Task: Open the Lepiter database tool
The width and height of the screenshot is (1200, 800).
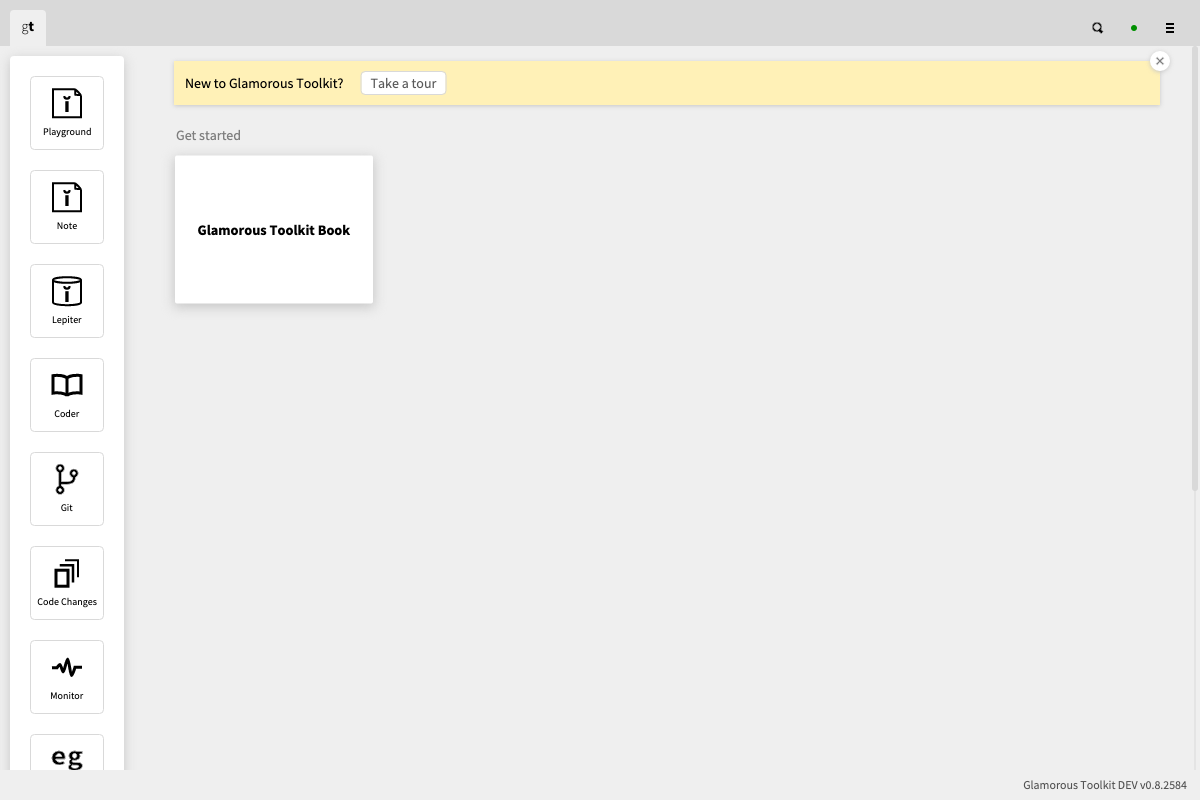Action: 67,301
